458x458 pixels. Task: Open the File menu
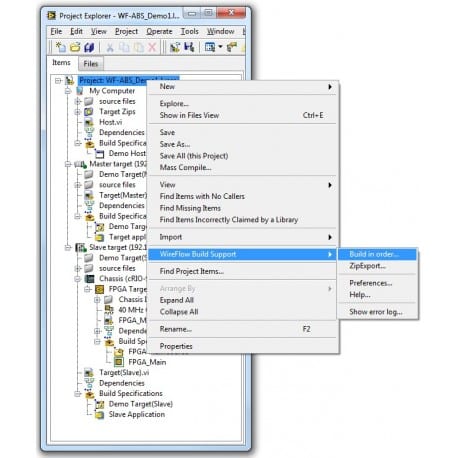[x=56, y=31]
